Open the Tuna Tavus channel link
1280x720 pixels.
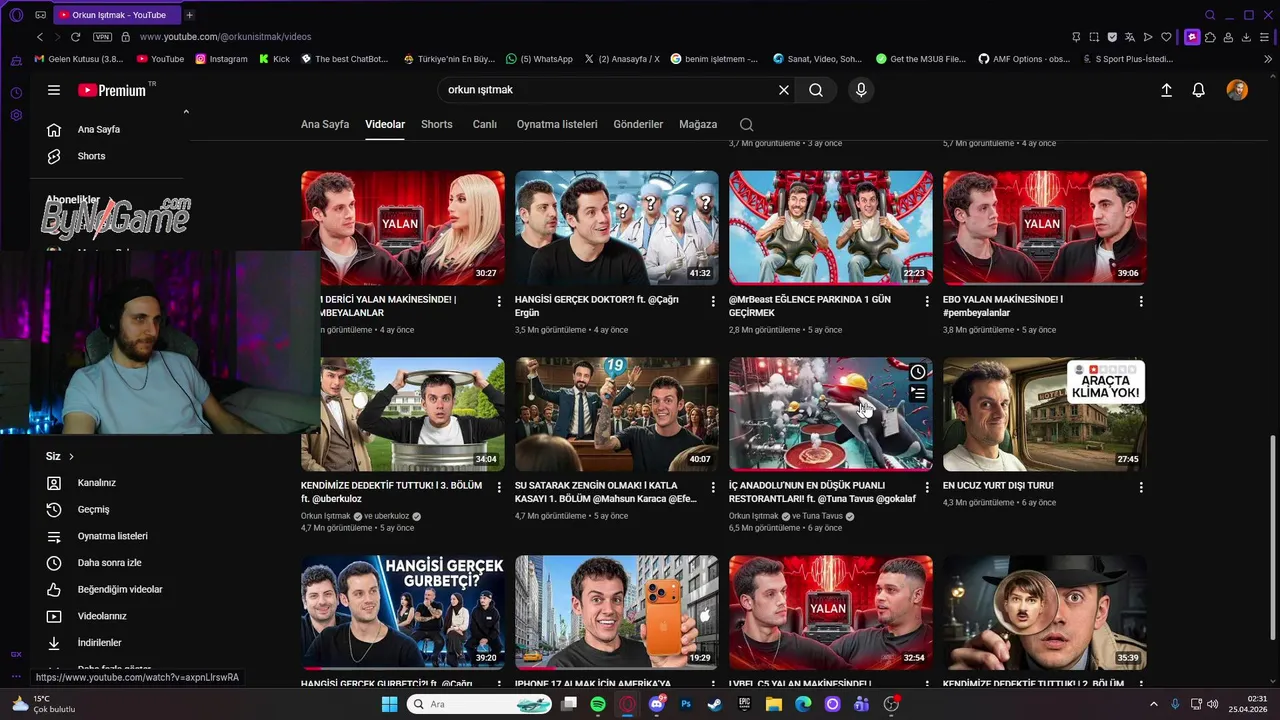pyautogui.click(x=825, y=516)
